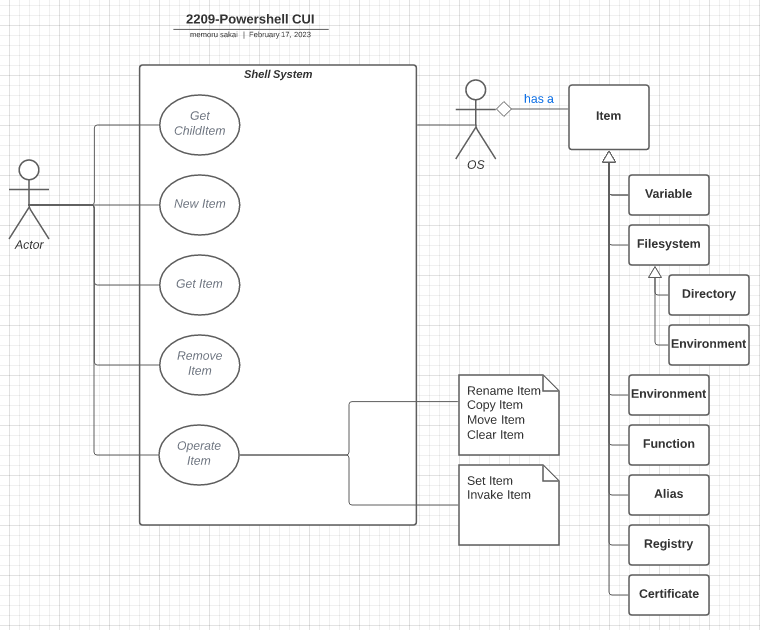Click the 'has a' relationship label

(x=538, y=99)
